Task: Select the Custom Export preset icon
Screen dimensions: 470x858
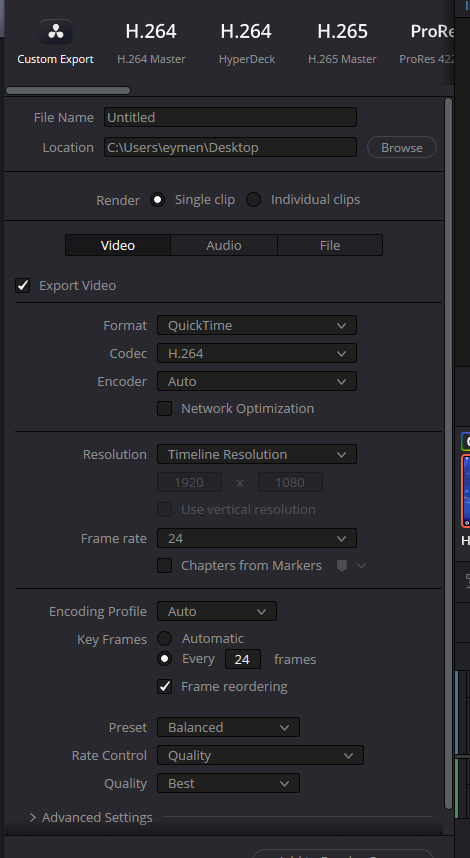Action: [55, 32]
